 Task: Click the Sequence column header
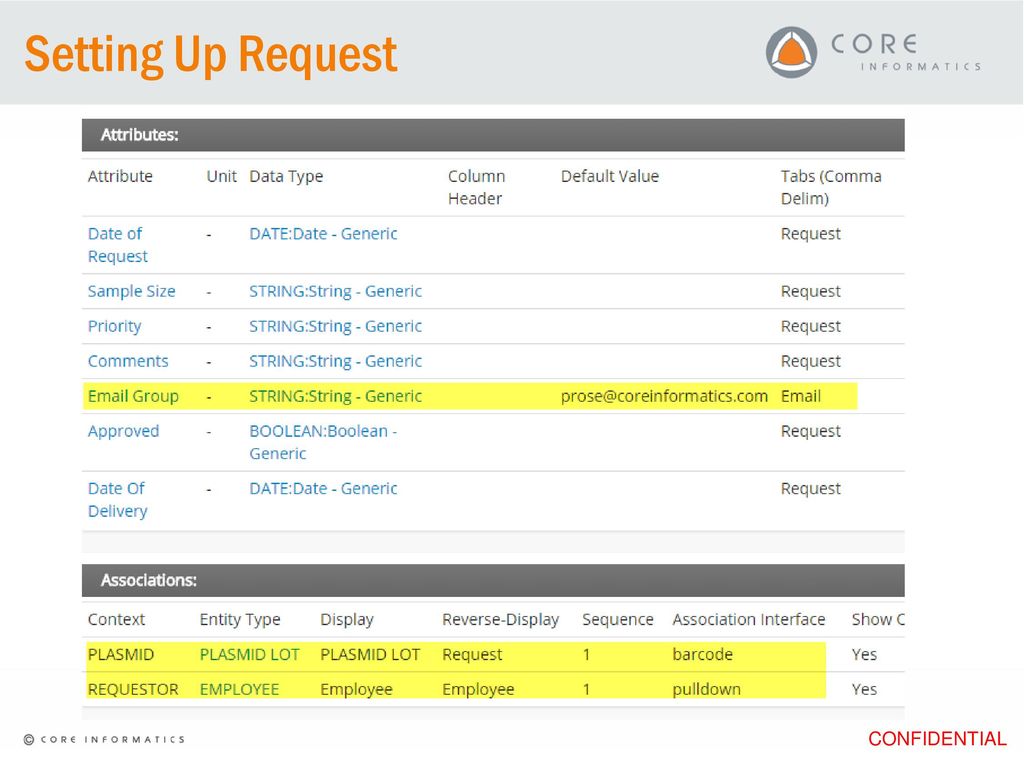click(x=618, y=620)
